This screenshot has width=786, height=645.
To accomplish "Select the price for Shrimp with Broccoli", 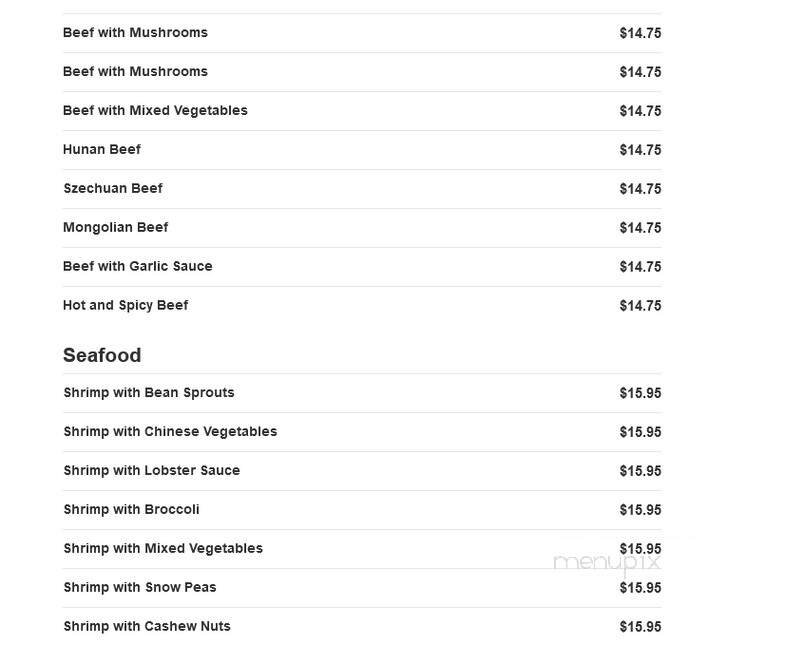I will 640,510.
